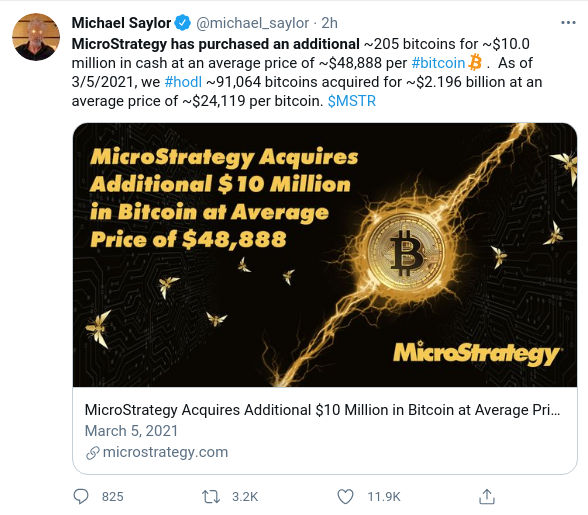The width and height of the screenshot is (588, 515).
Task: Click the retweet arrows icon
Action: [x=211, y=496]
